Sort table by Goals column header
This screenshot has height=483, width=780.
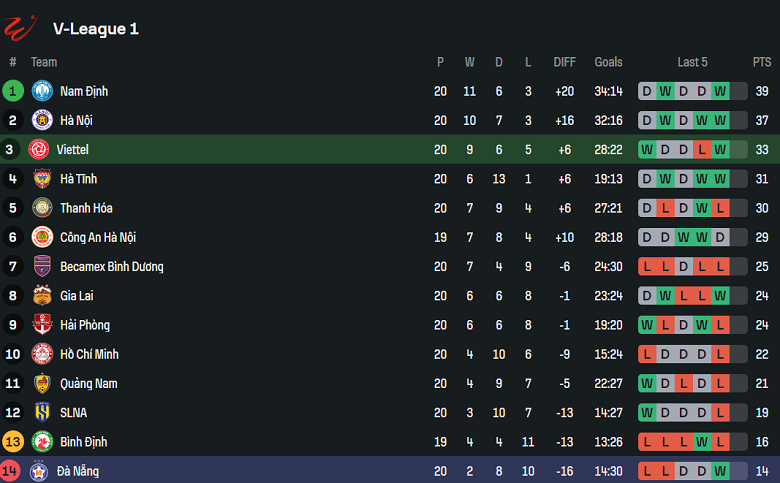[608, 62]
